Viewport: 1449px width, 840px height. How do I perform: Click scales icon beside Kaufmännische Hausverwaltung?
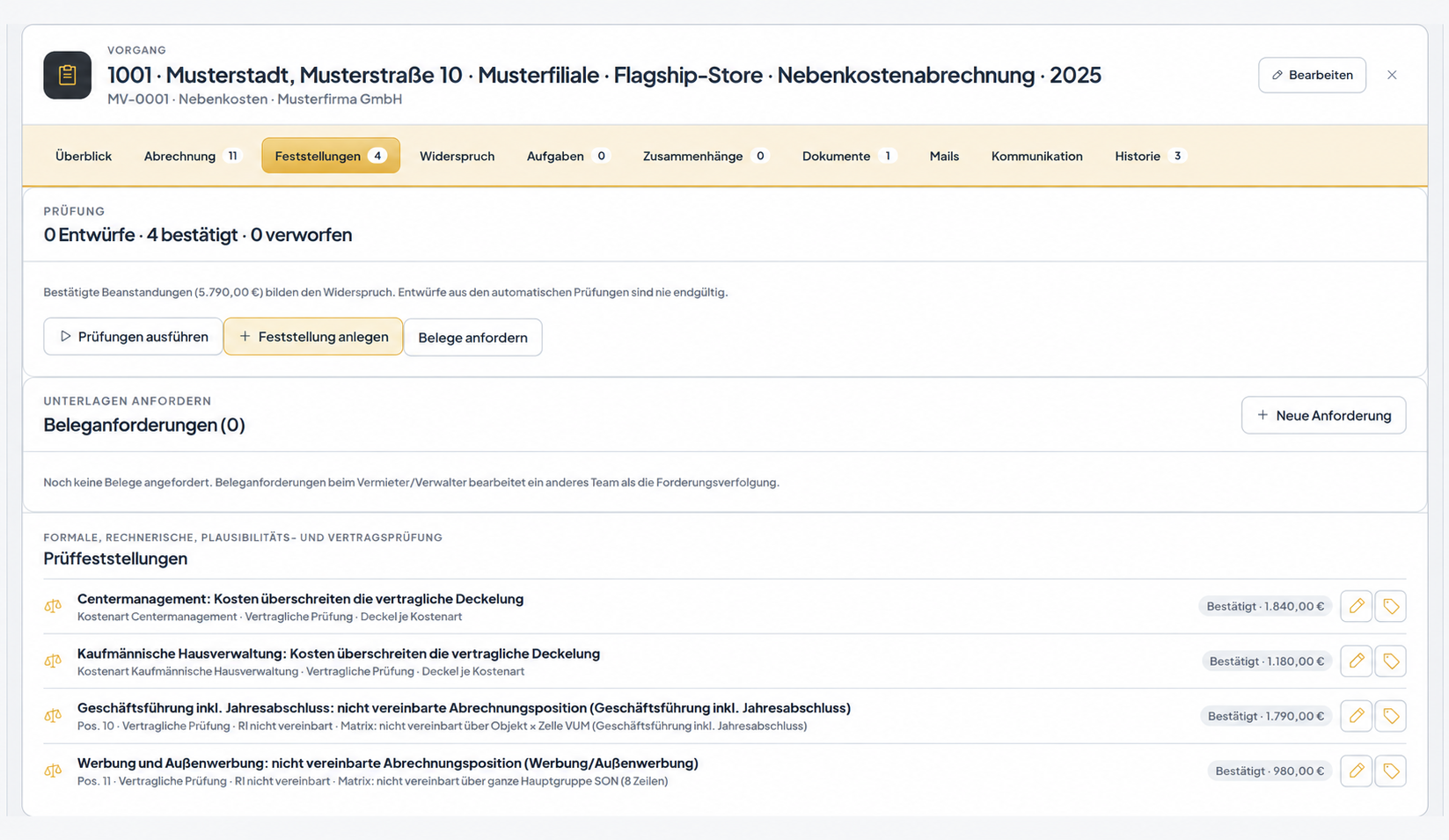coord(53,661)
